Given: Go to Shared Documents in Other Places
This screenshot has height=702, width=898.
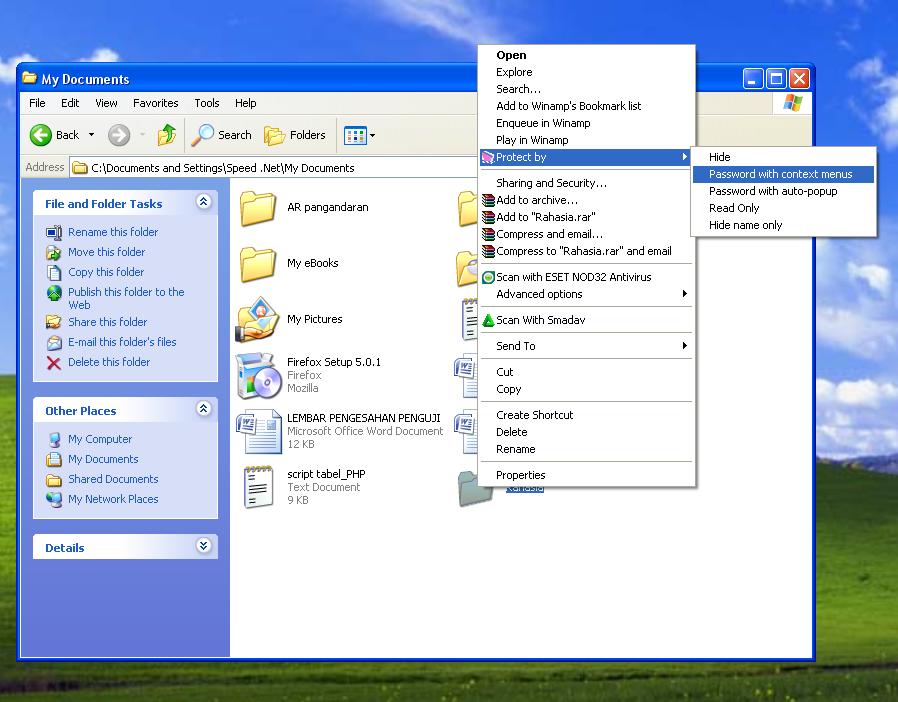Looking at the screenshot, I should [x=113, y=479].
